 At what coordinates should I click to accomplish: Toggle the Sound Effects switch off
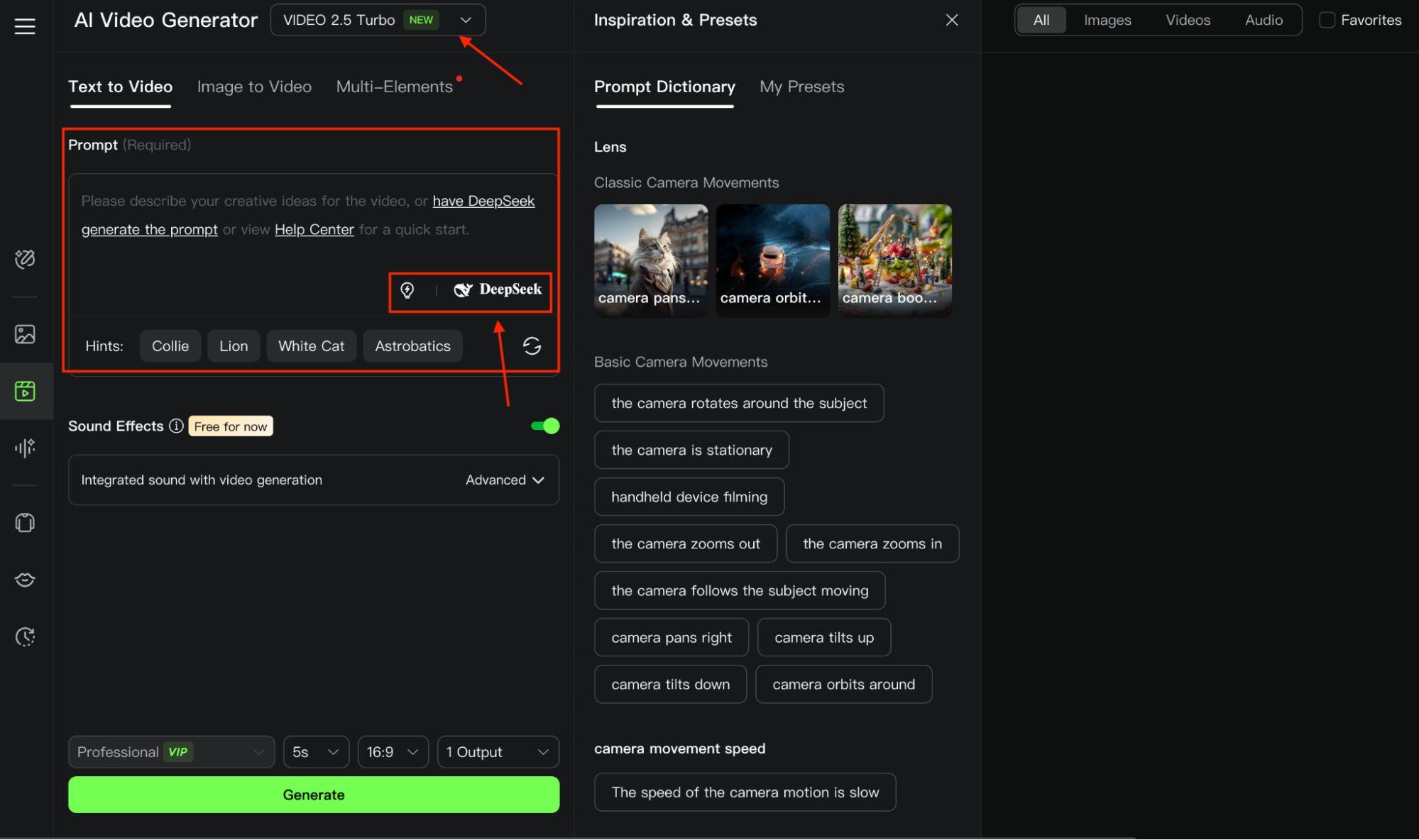click(545, 426)
